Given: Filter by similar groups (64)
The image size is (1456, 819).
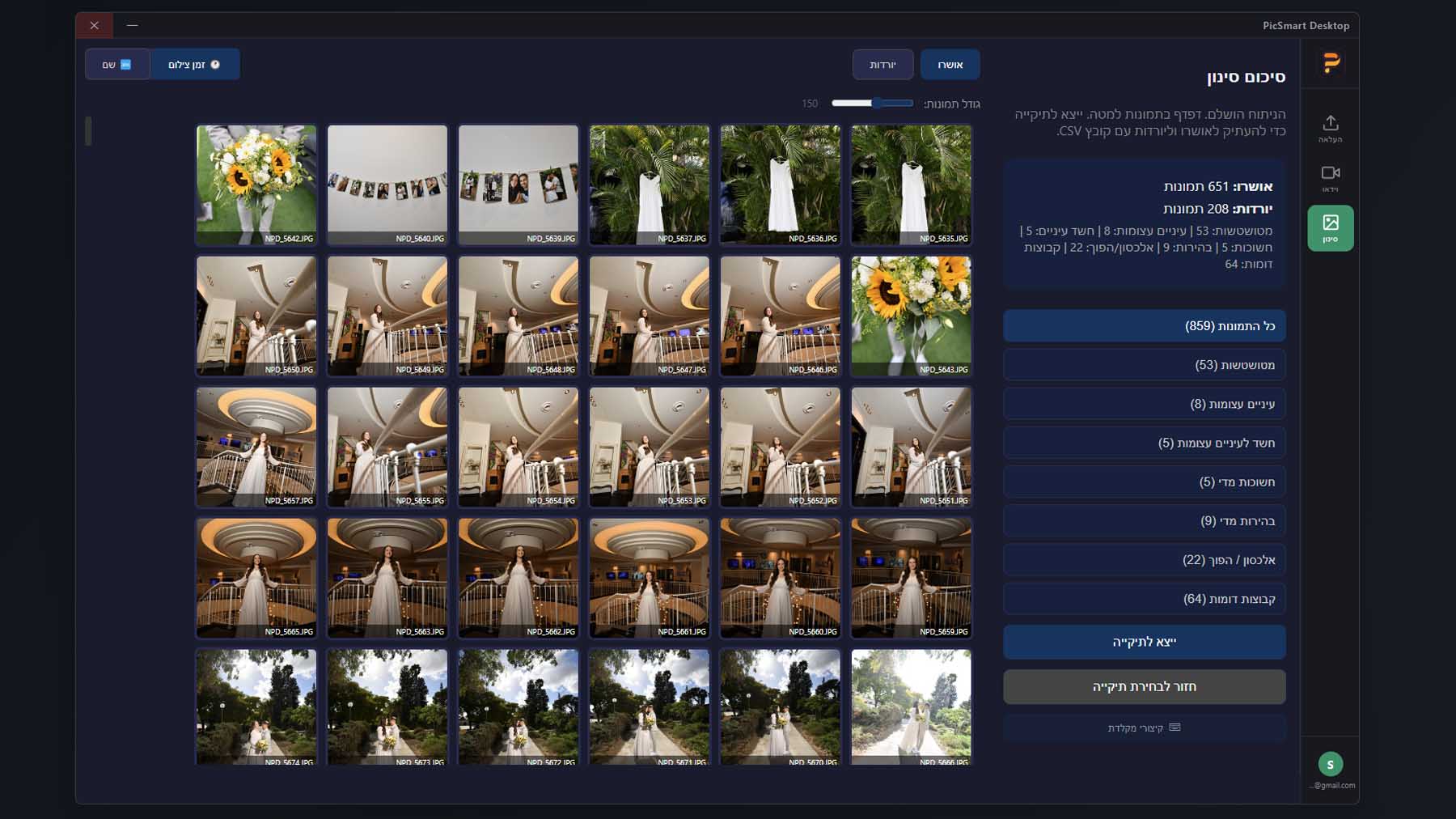Looking at the screenshot, I should tap(1144, 599).
